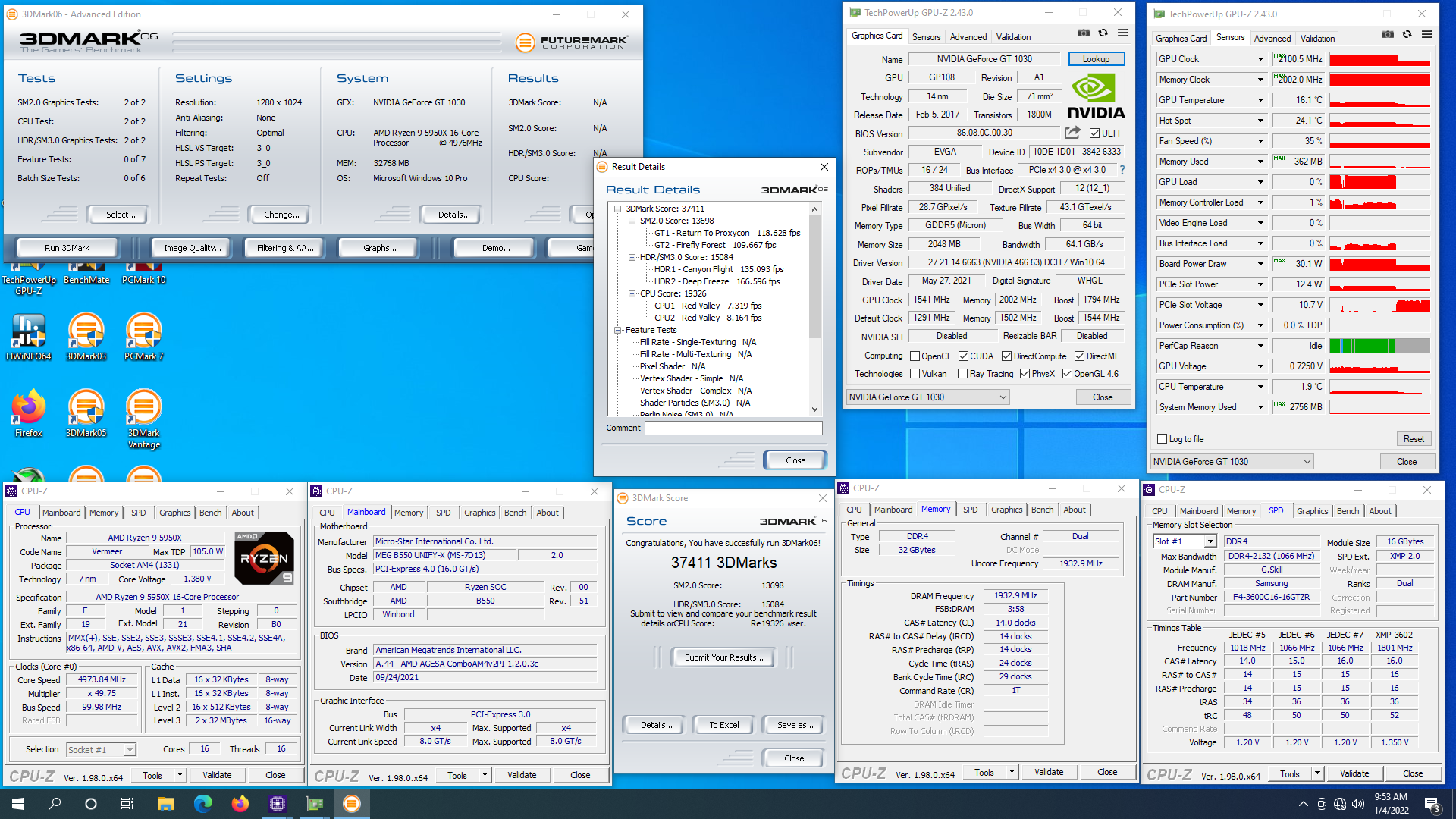Open the 3DMark Vantage desktop shortcut

(x=144, y=419)
